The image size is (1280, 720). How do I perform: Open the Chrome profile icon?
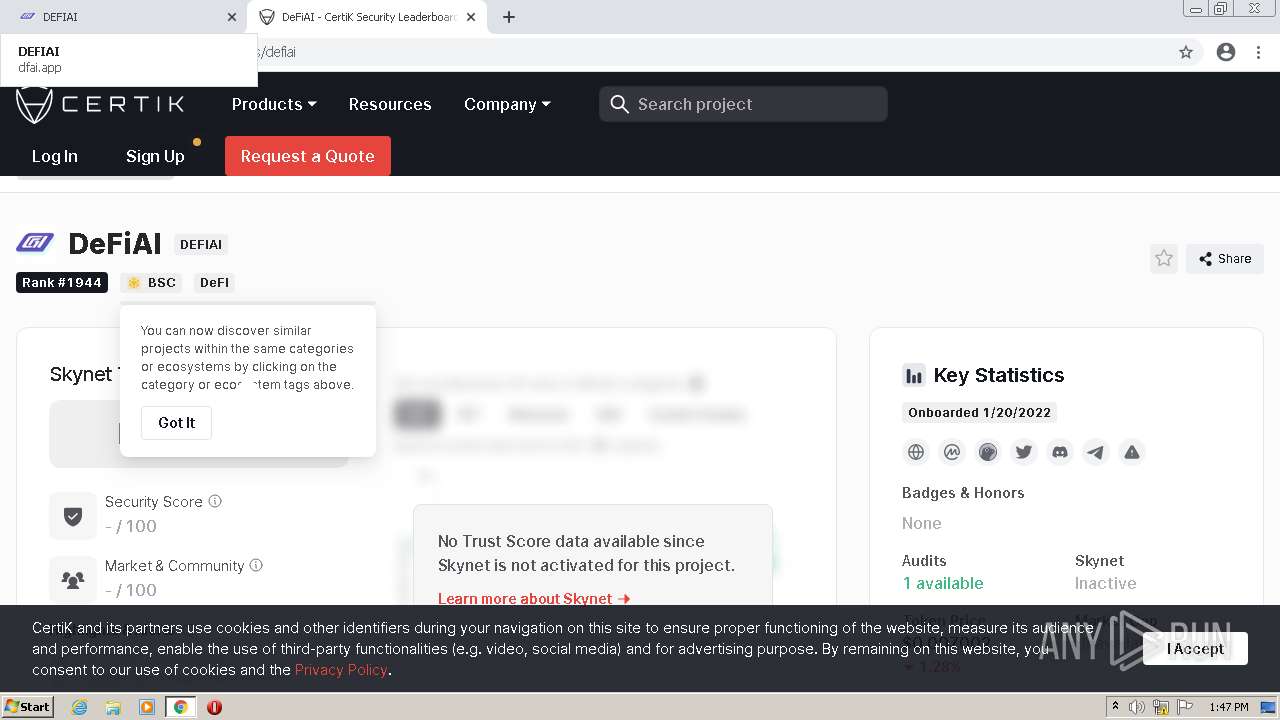(1226, 52)
